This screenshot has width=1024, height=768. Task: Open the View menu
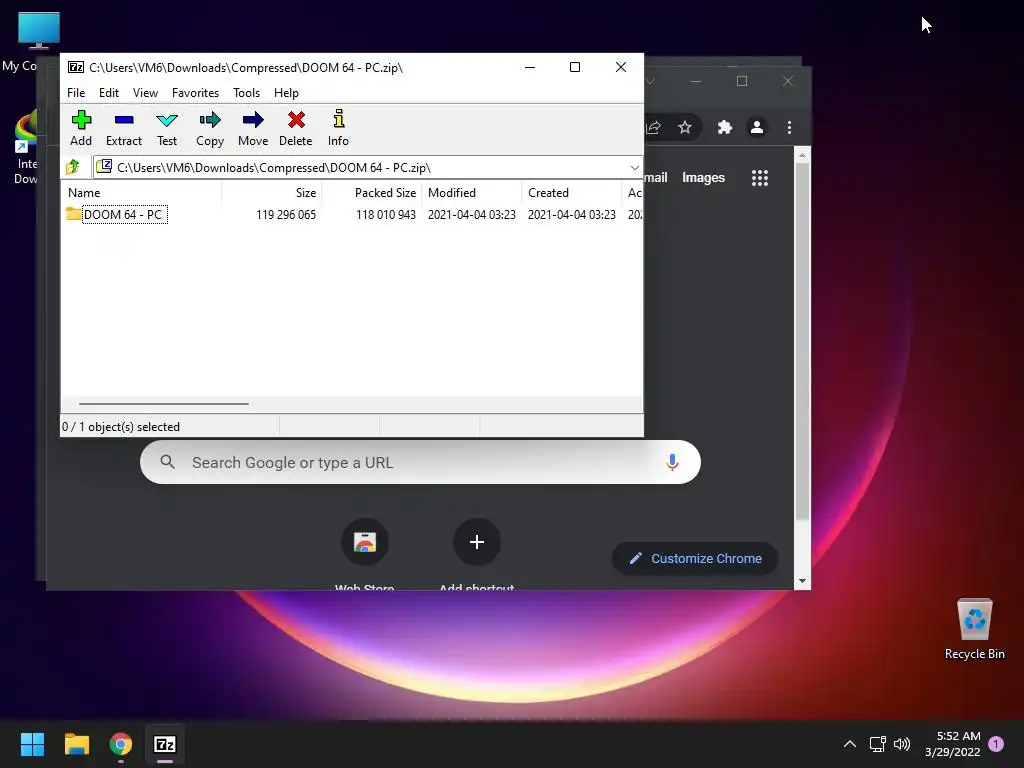pos(145,93)
